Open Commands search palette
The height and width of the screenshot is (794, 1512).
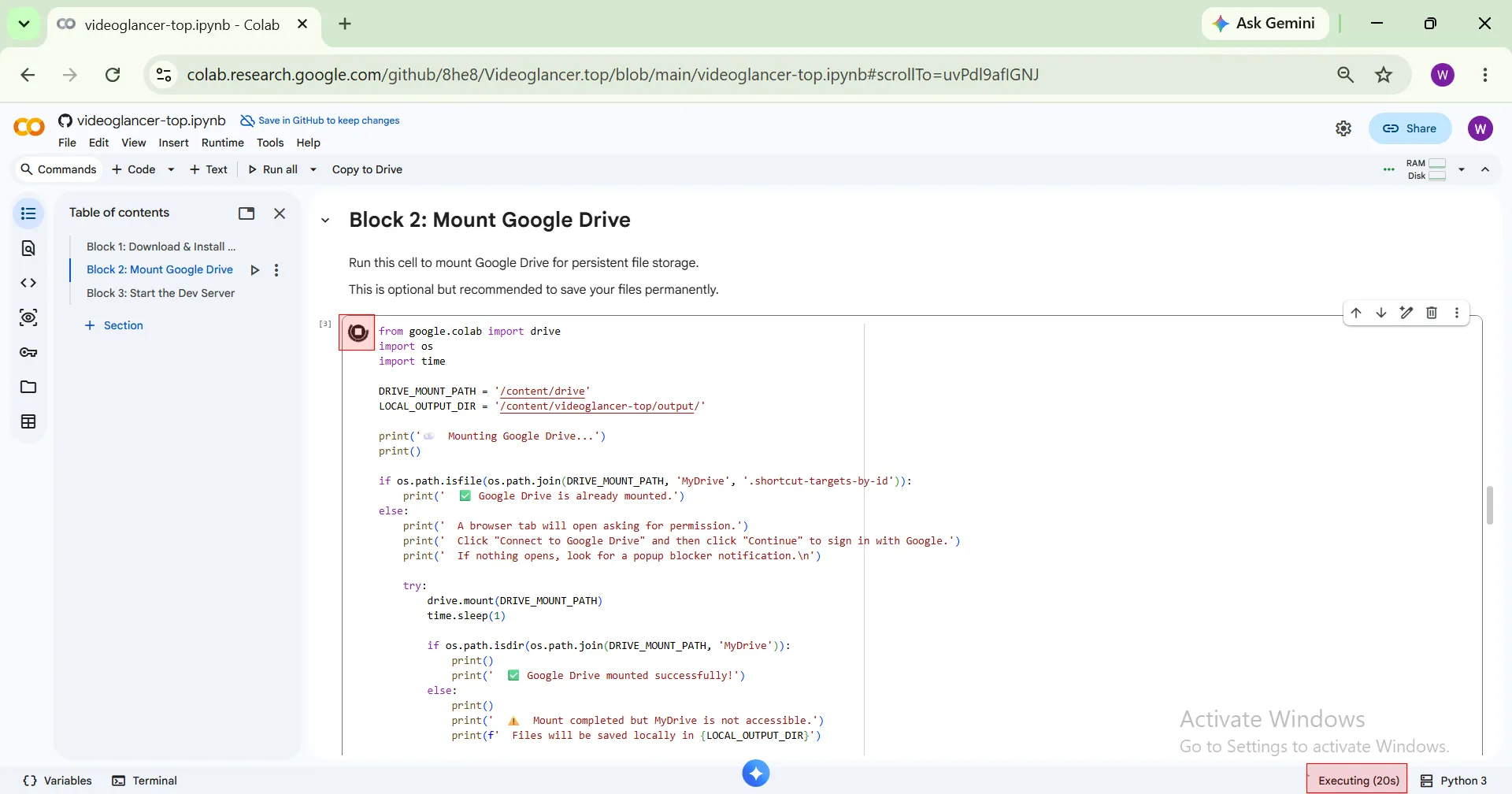pyautogui.click(x=58, y=169)
